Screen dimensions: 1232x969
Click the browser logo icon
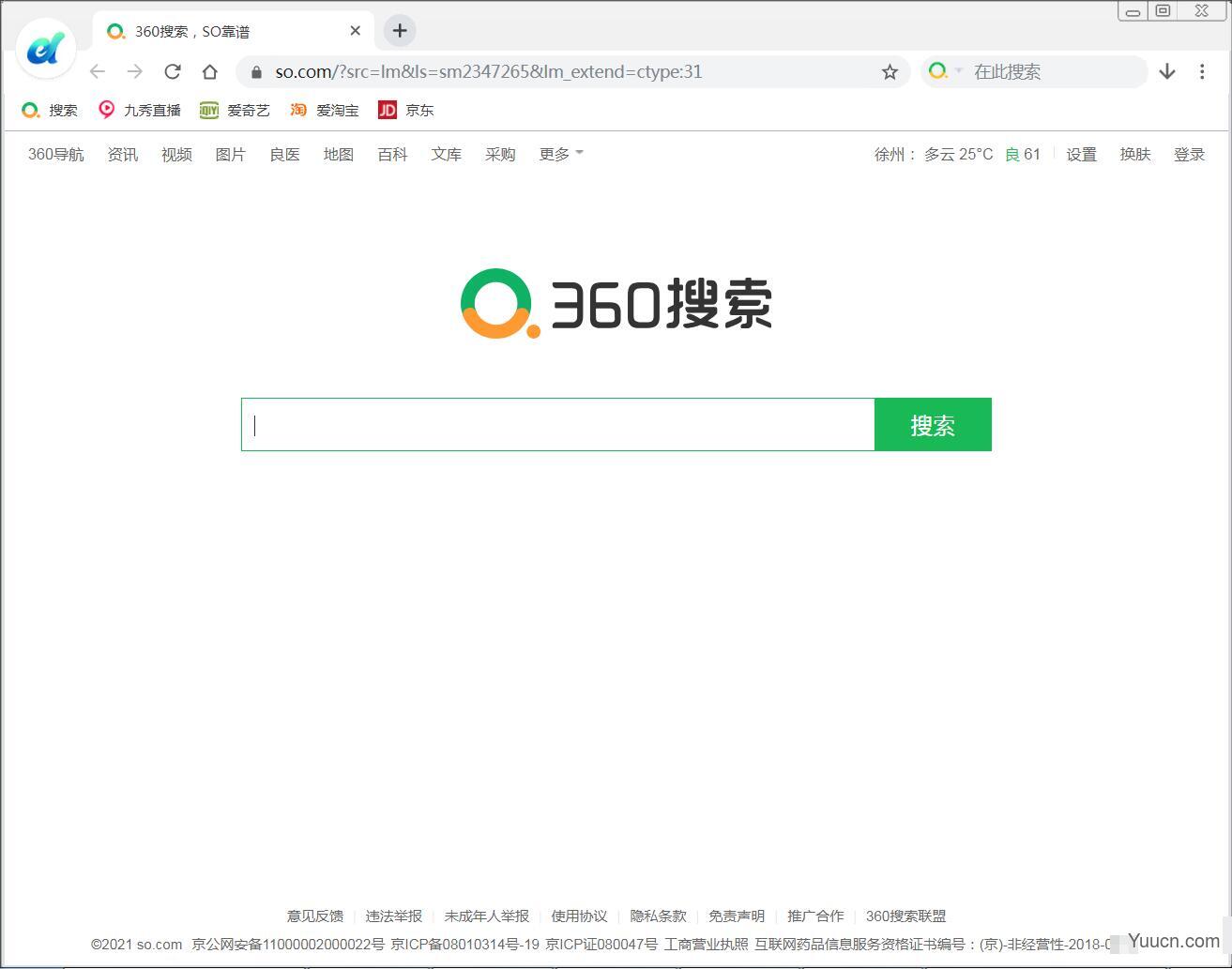pyautogui.click(x=46, y=48)
